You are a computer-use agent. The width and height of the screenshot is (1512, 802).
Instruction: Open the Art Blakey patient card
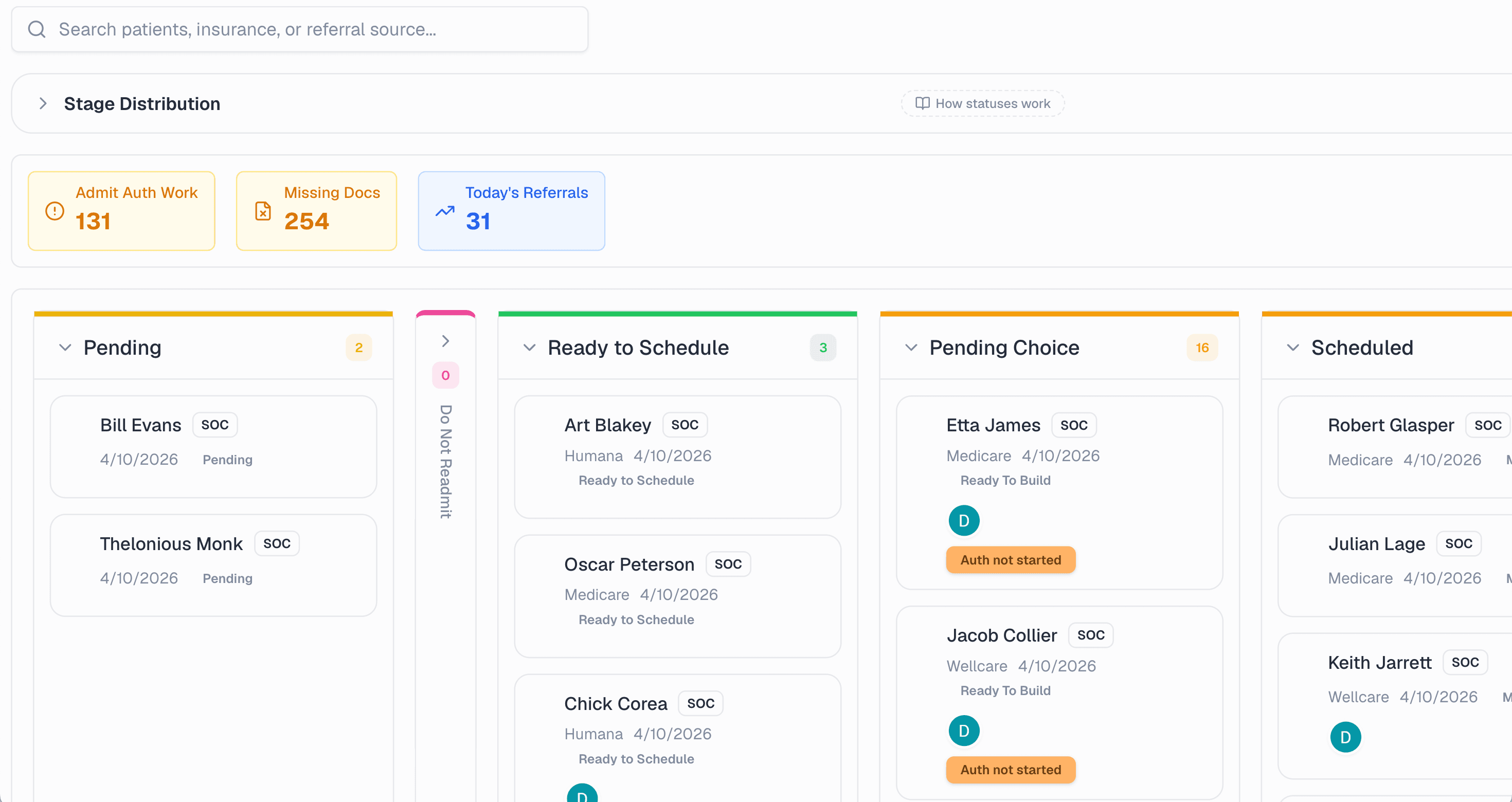pos(678,457)
